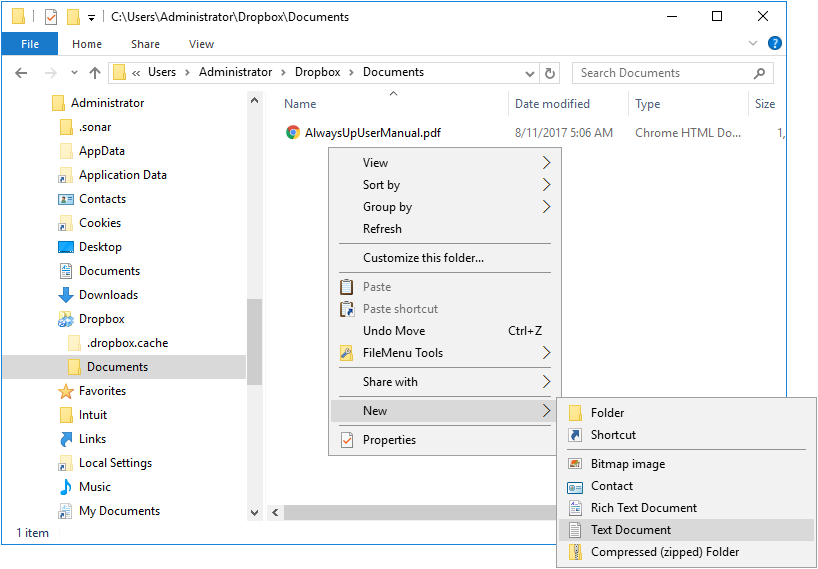Switch to the Home ribbon tab
818x569 pixels.
tap(87, 44)
